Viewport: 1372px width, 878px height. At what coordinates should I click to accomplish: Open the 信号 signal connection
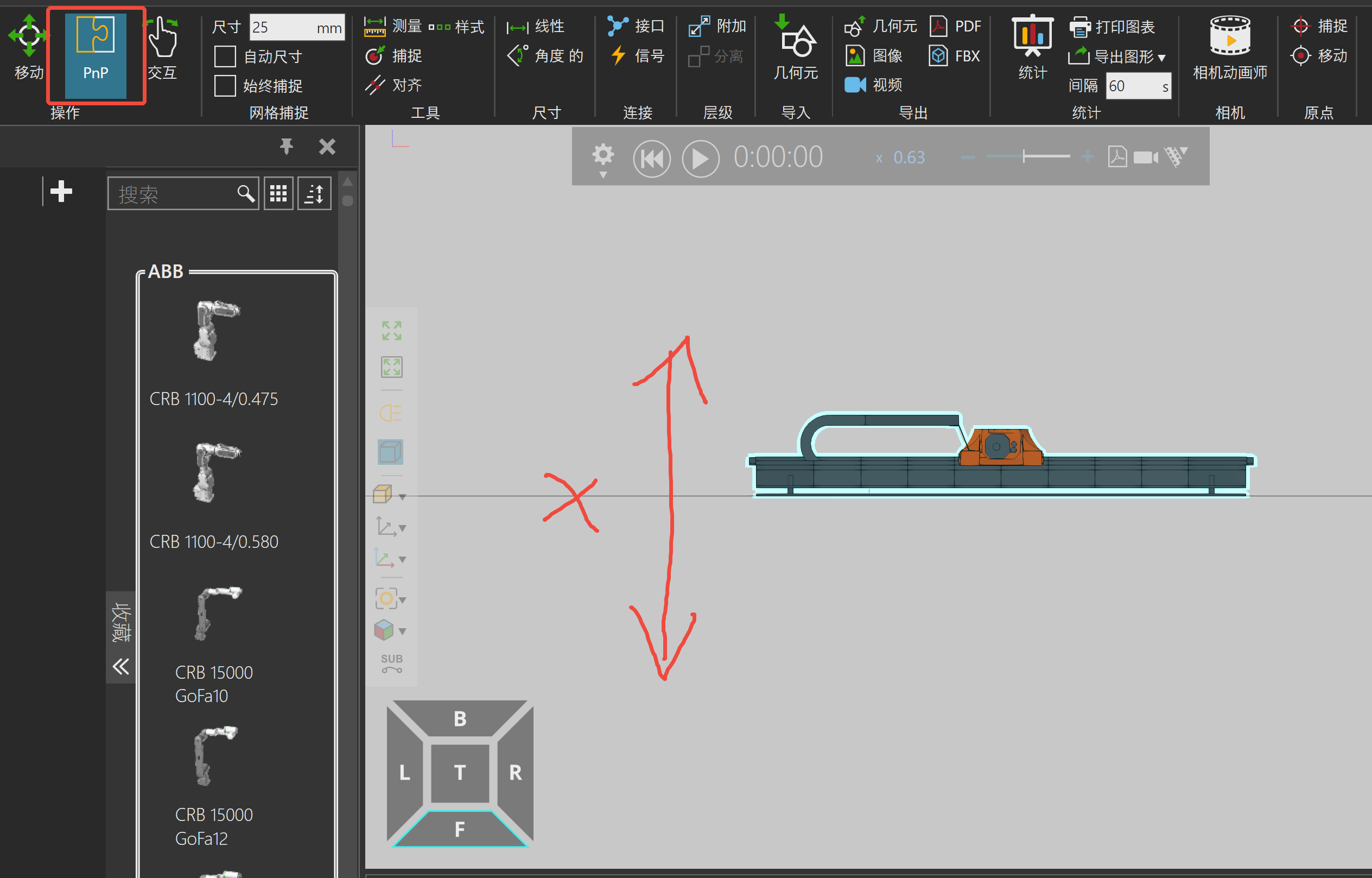637,56
